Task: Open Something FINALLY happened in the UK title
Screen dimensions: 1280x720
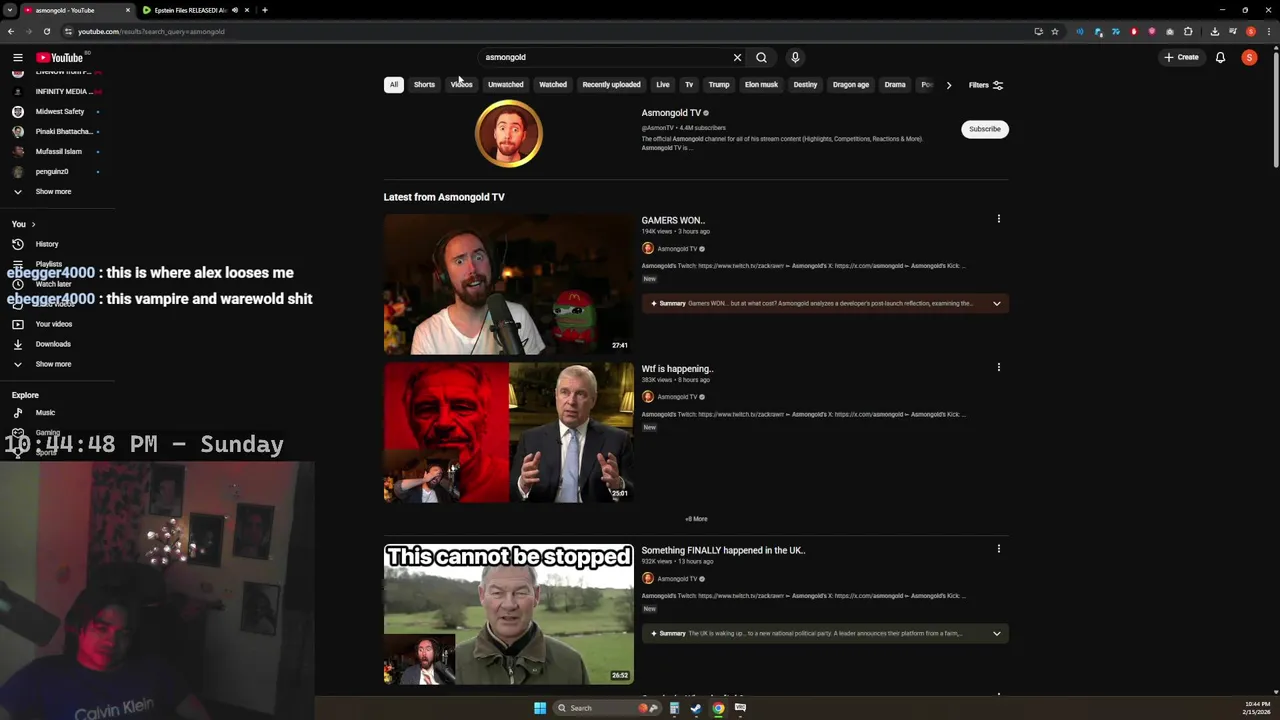Action: [x=723, y=550]
